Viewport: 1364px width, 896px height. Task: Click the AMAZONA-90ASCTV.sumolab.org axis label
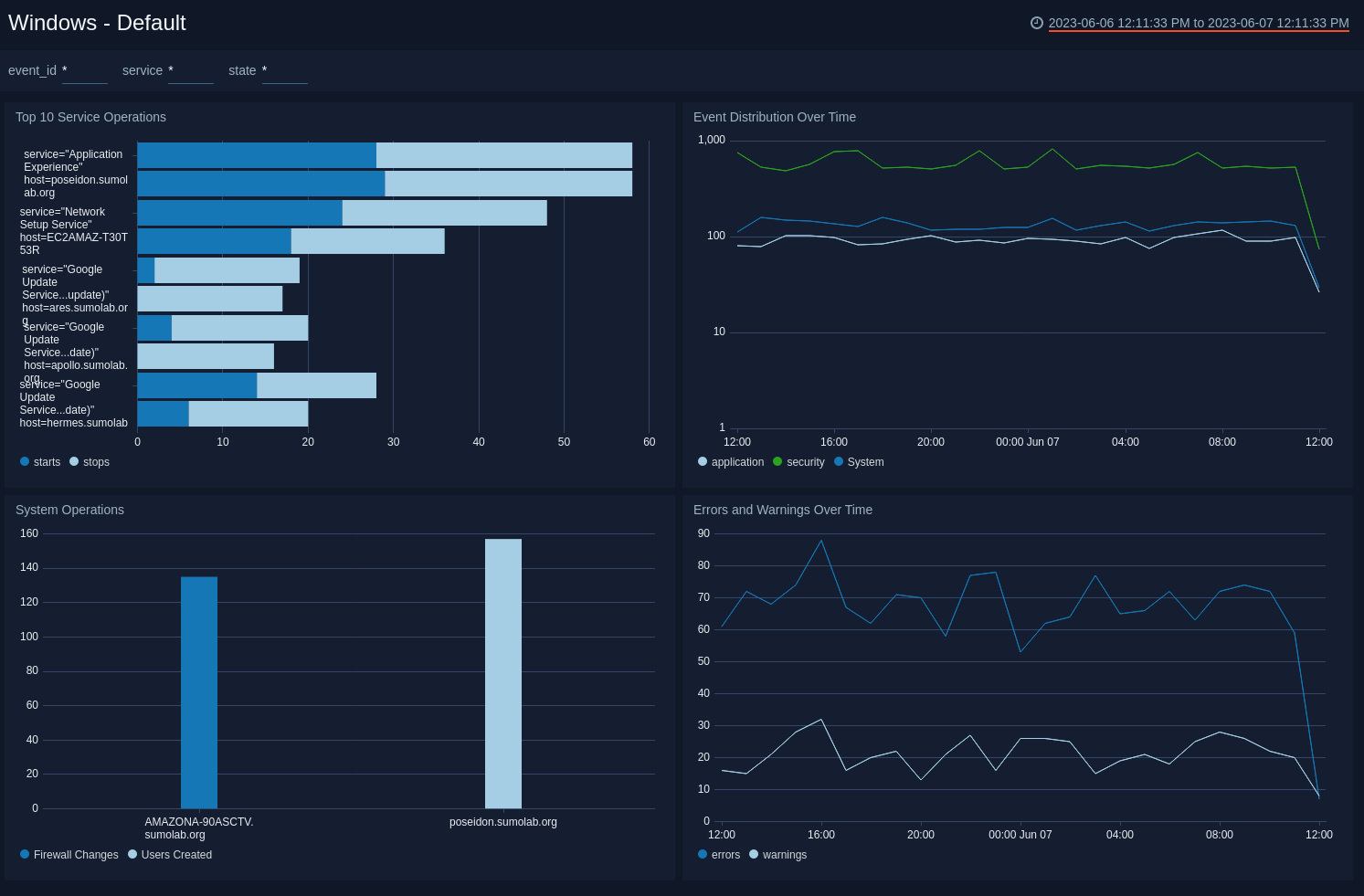coord(199,828)
